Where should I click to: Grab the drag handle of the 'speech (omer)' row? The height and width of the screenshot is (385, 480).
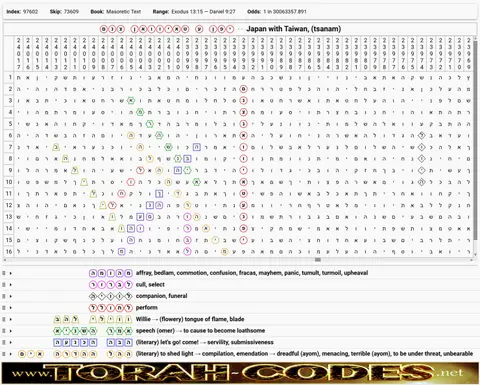pyautogui.click(x=4, y=331)
